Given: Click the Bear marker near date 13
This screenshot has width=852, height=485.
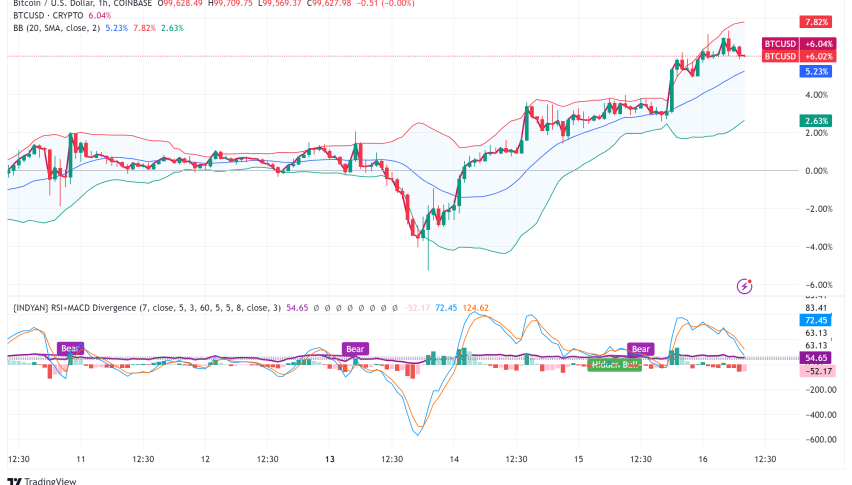Looking at the screenshot, I should coord(355,349).
